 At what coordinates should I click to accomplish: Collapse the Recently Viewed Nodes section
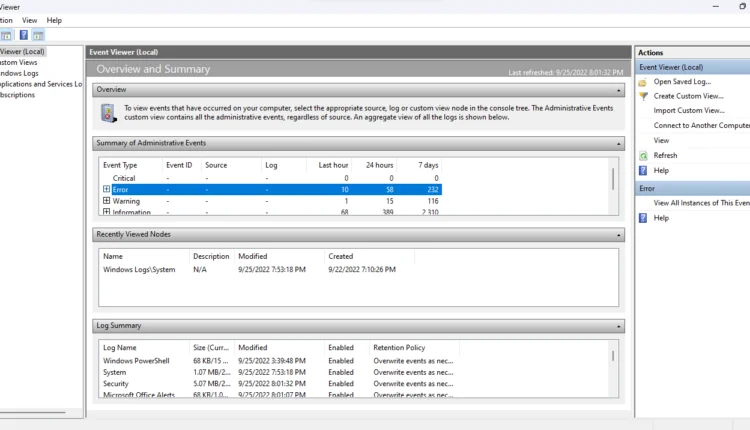(620, 235)
